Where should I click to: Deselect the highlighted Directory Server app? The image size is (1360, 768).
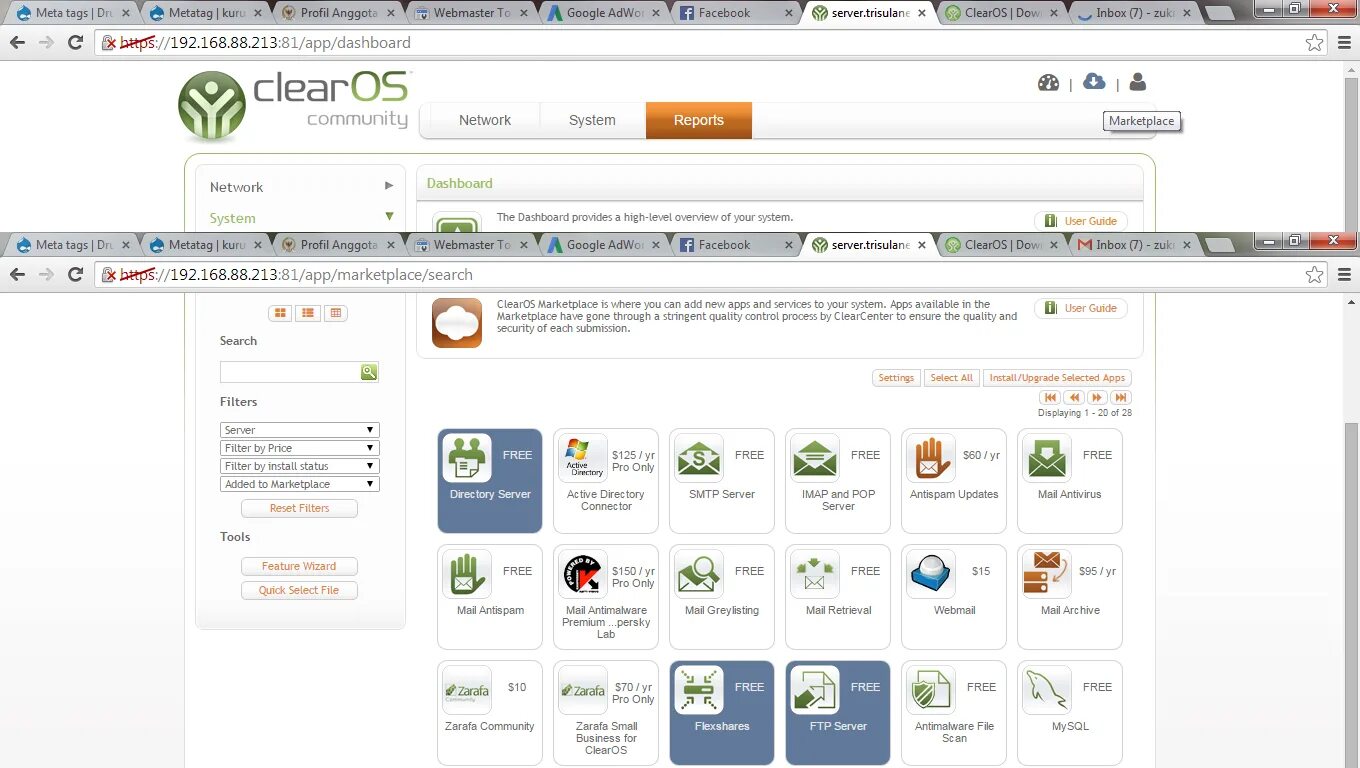[490, 481]
